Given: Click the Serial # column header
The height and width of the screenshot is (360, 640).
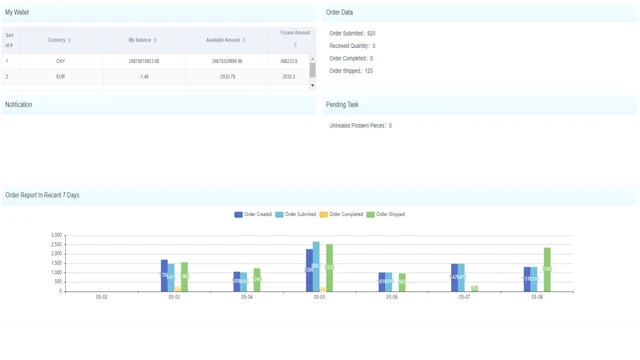Looking at the screenshot, I should point(9,40).
